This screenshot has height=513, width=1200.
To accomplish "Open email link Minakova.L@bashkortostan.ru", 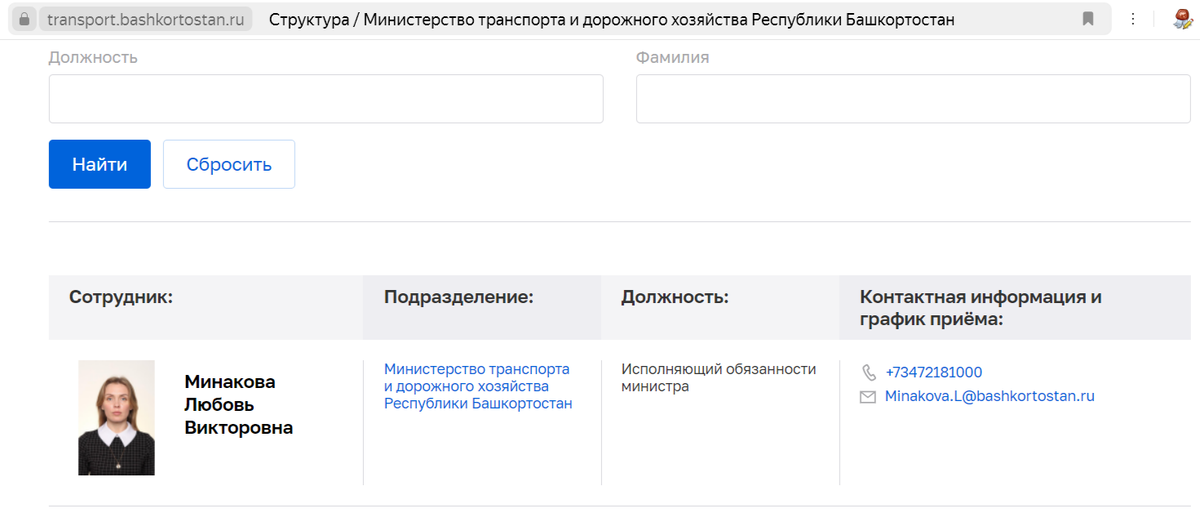I will 990,396.
